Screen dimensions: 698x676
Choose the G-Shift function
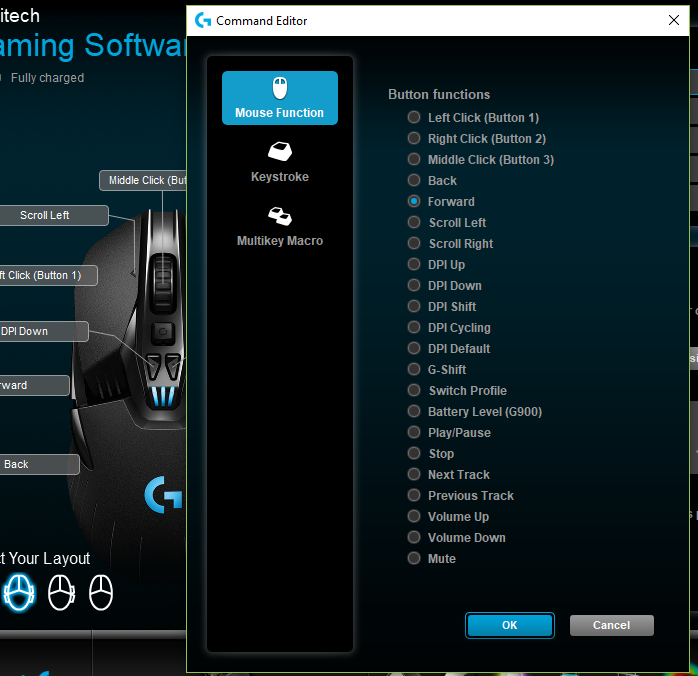click(414, 369)
